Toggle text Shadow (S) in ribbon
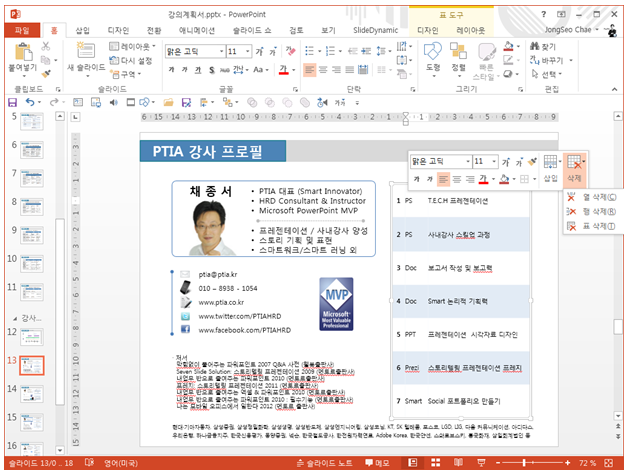 coord(212,70)
